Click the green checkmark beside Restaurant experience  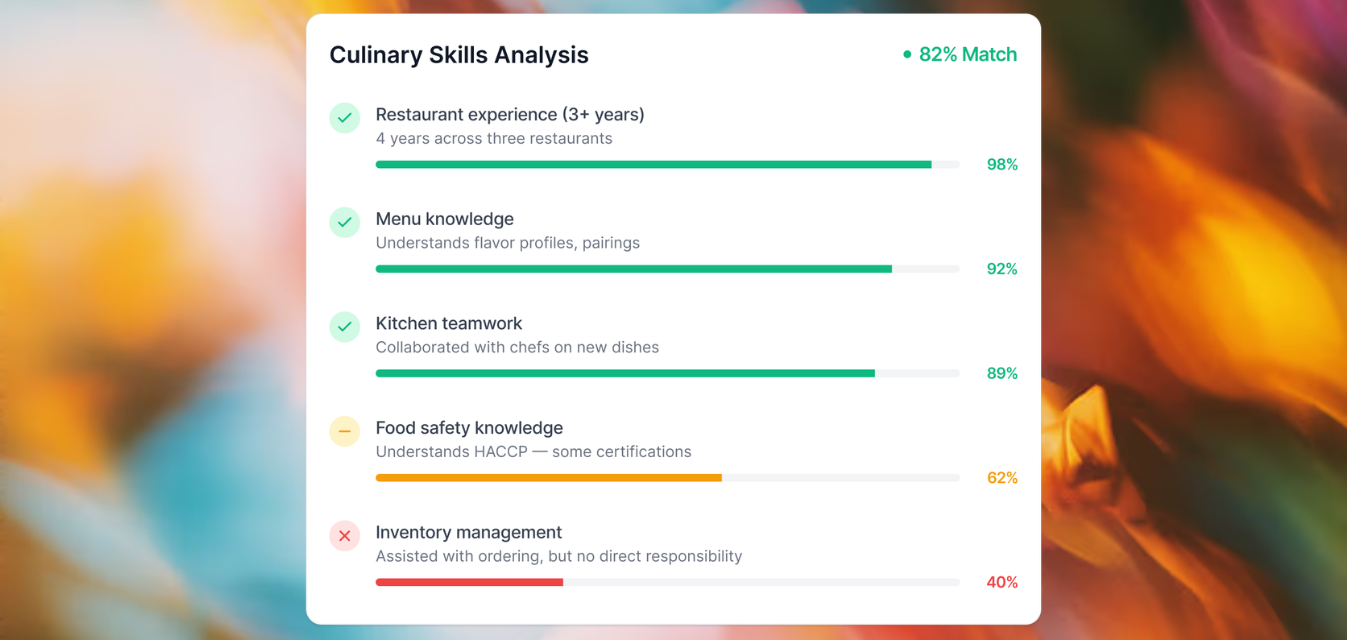pyautogui.click(x=344, y=117)
